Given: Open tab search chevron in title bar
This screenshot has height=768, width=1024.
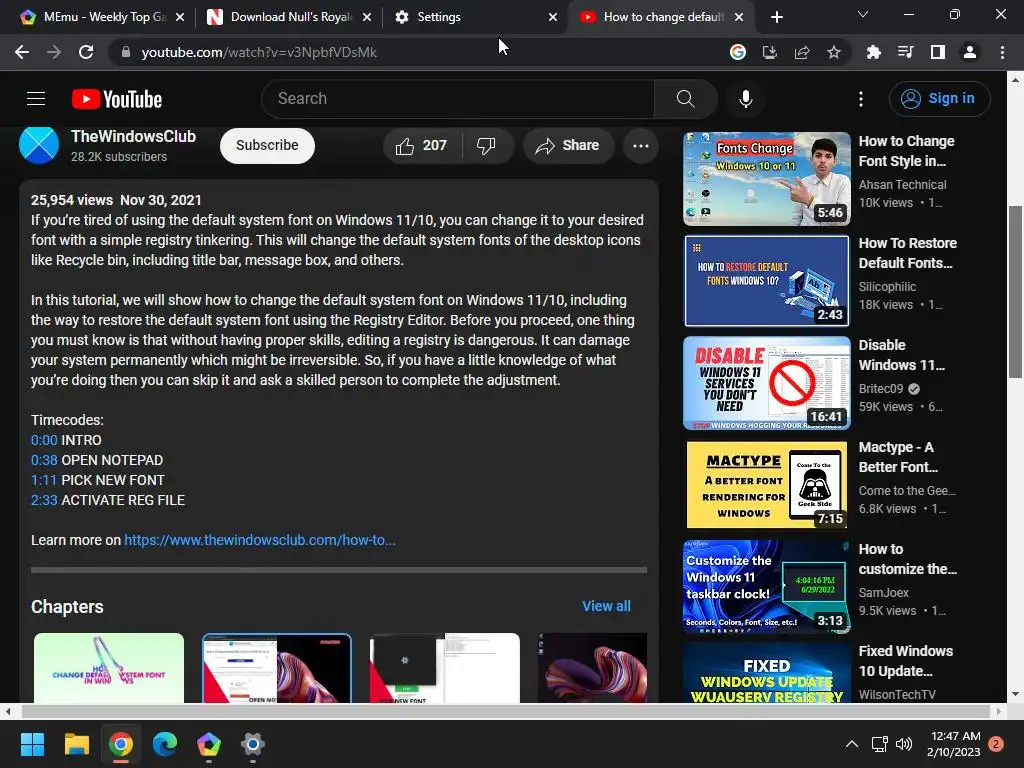Looking at the screenshot, I should tap(863, 14).
